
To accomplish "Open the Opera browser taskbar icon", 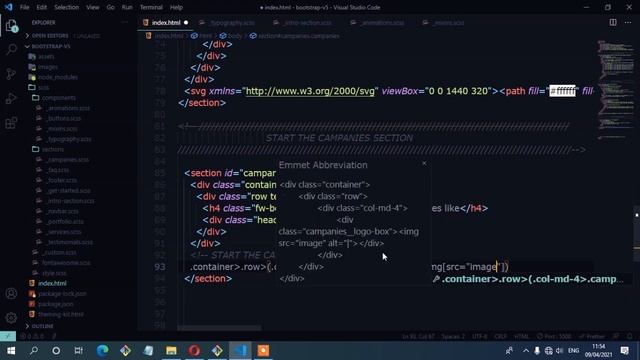I will [194, 351].
